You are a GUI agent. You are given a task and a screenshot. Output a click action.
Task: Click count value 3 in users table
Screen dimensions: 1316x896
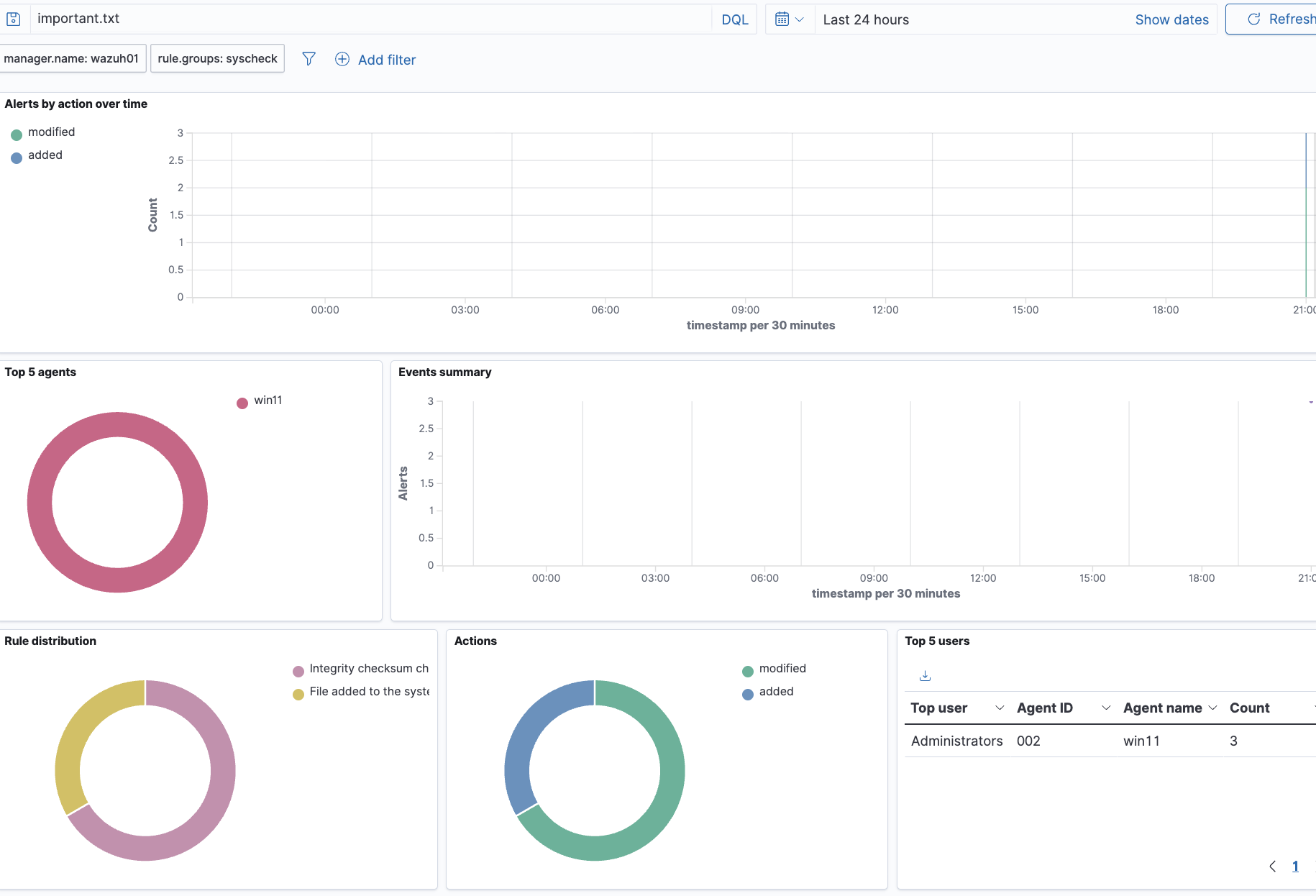click(x=1233, y=741)
